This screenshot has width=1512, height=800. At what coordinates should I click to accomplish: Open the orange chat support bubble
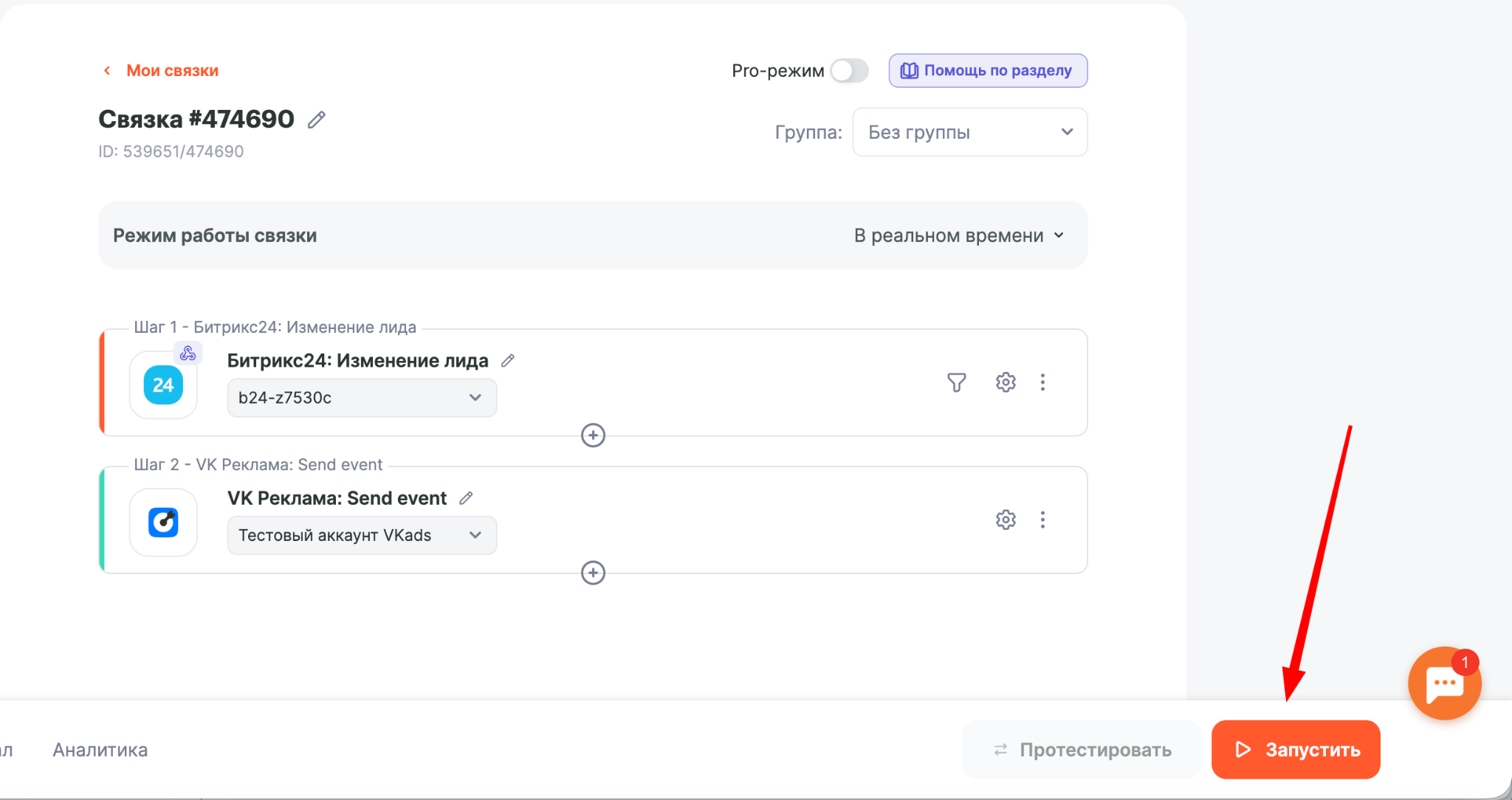click(1444, 683)
